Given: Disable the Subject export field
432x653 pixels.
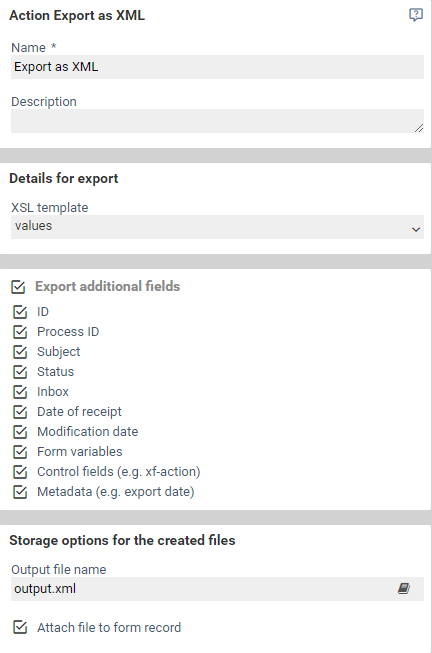Looking at the screenshot, I should [x=20, y=352].
